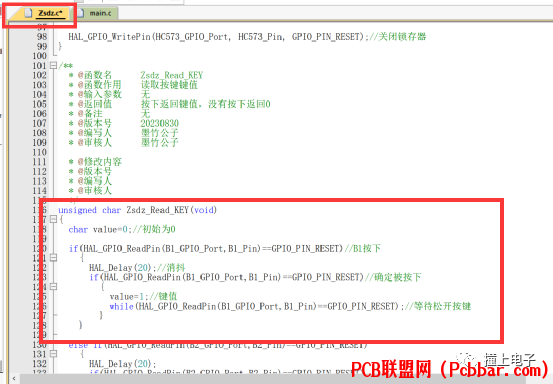Click line number 107 in the margin
The image size is (553, 384).
pyautogui.click(x=39, y=123)
